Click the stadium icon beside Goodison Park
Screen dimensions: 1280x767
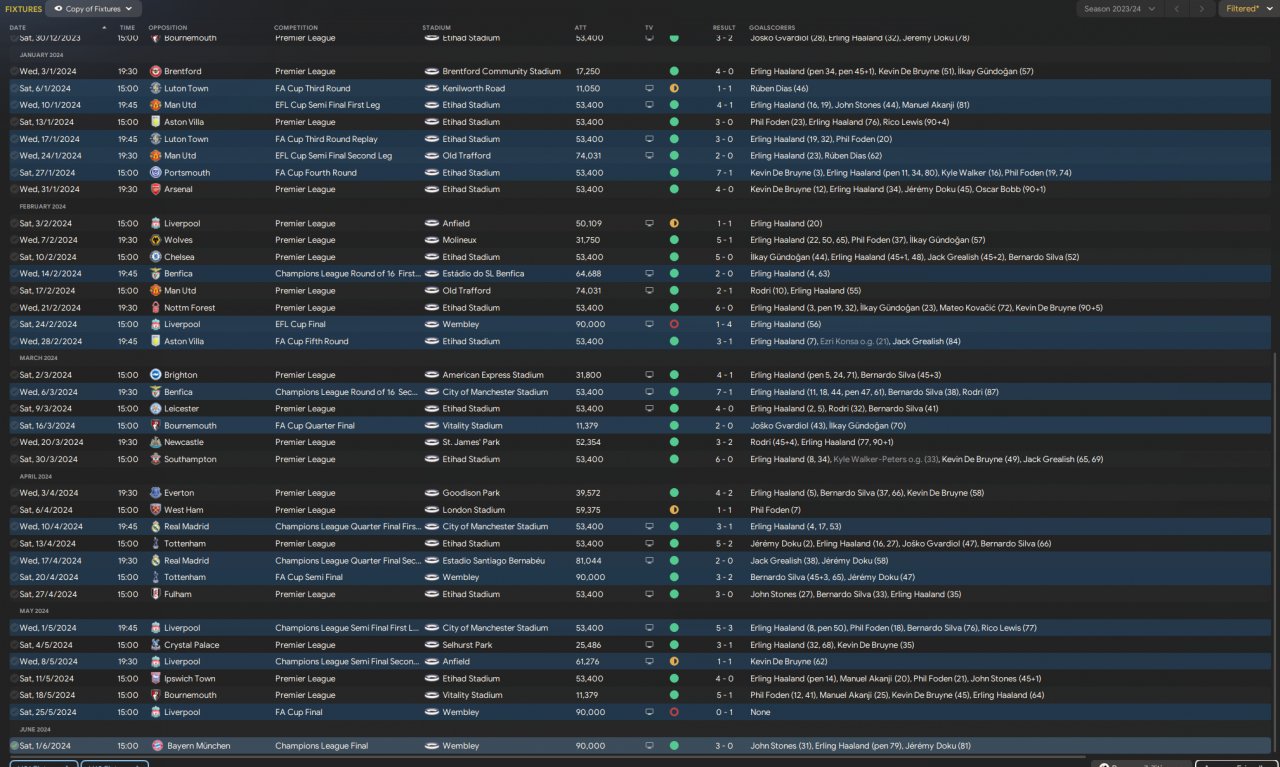click(431, 493)
